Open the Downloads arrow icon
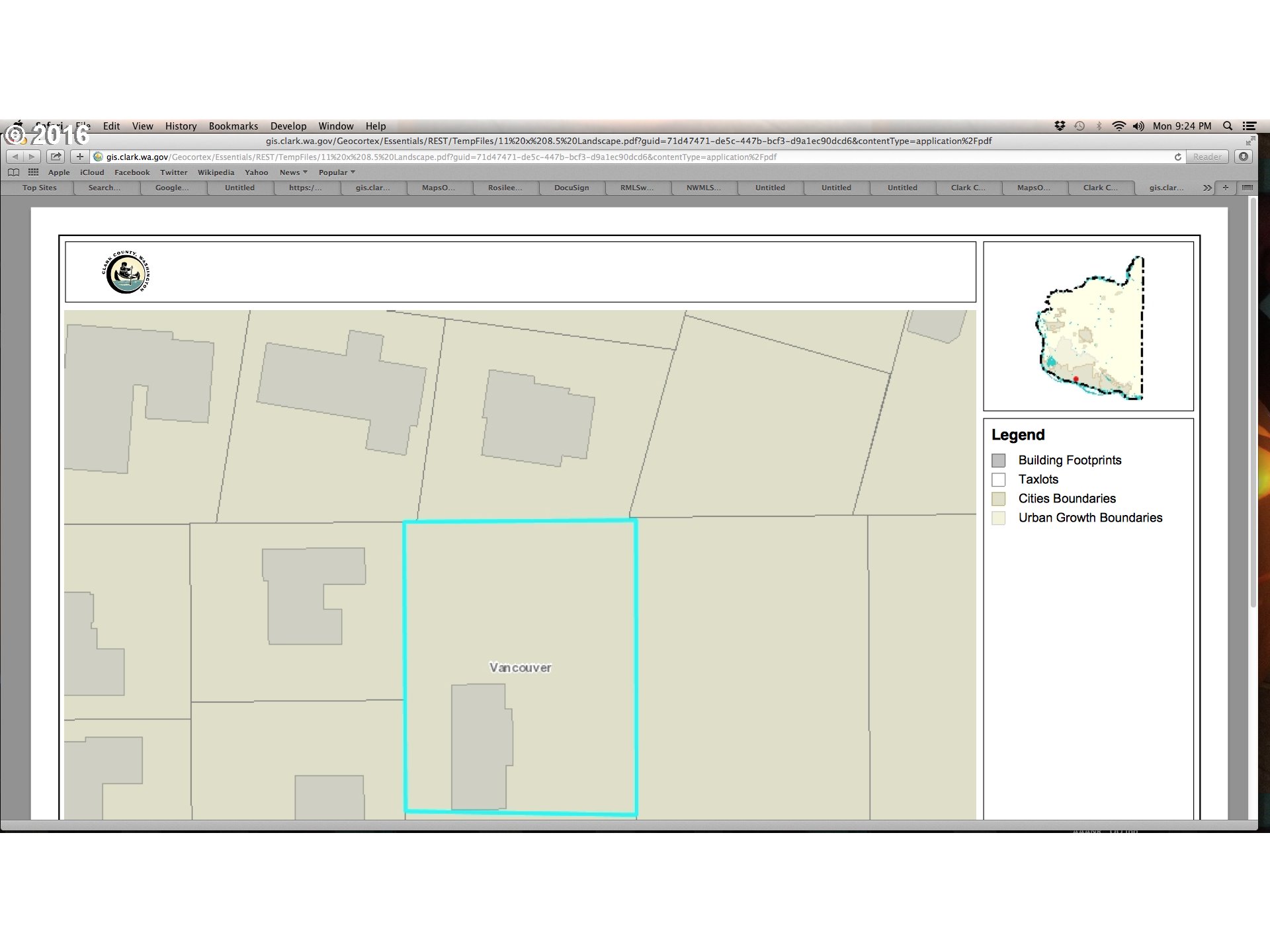 coord(1244,157)
